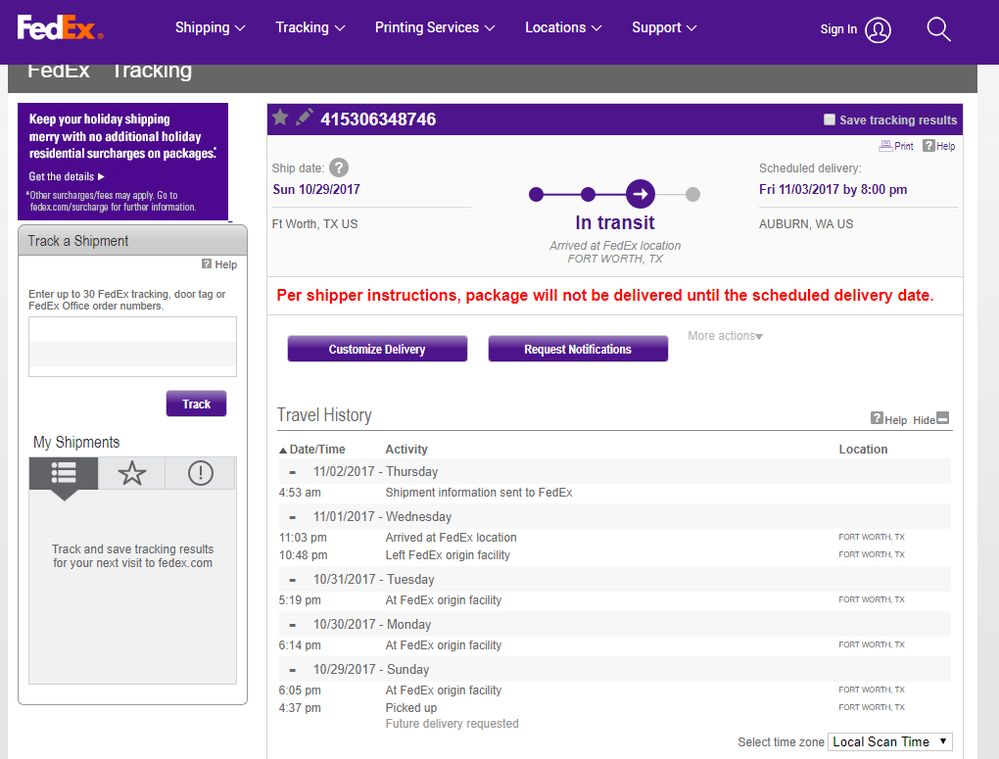Focus the tracking numbers input box

133,347
